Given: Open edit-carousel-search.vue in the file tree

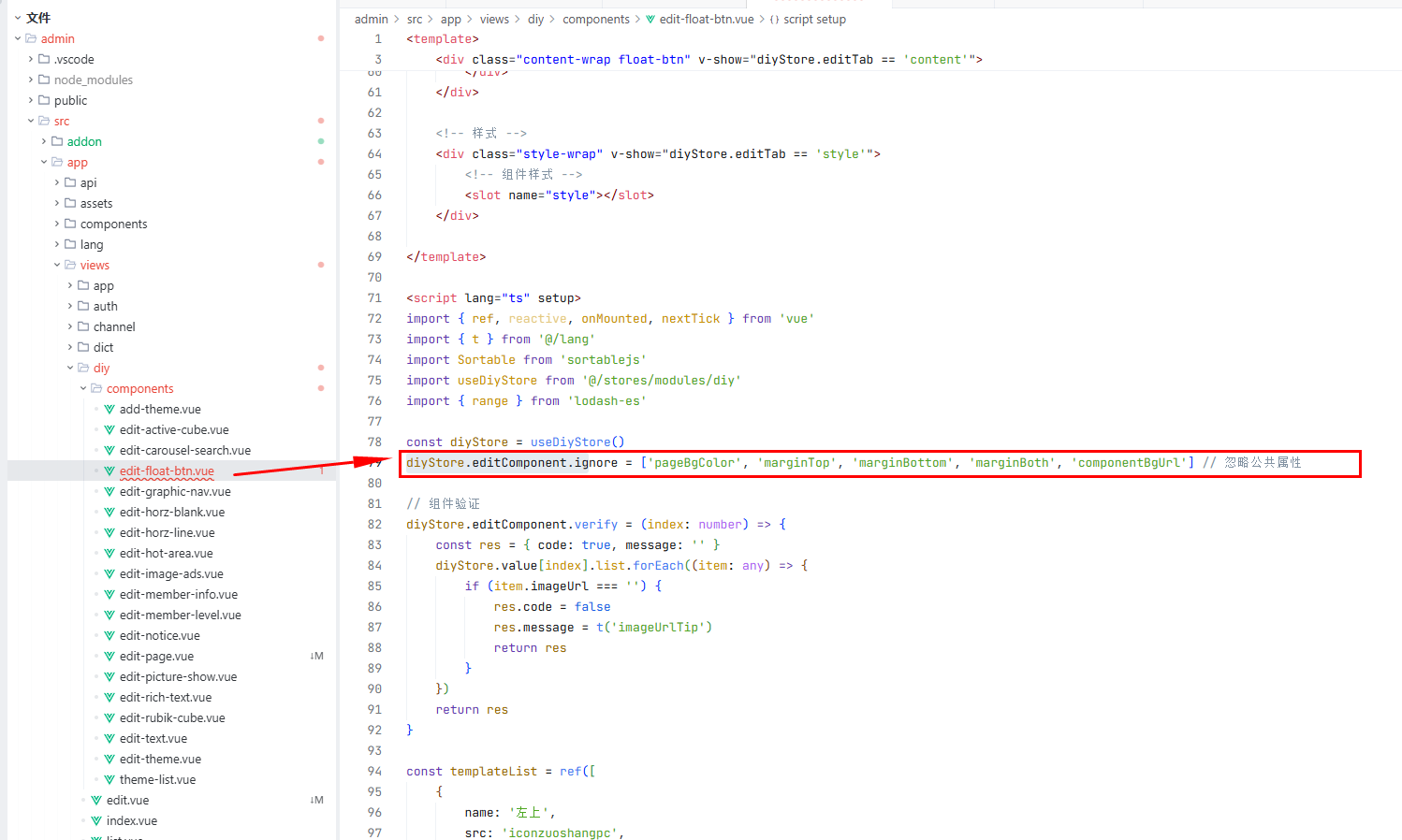Looking at the screenshot, I should pyautogui.click(x=184, y=451).
